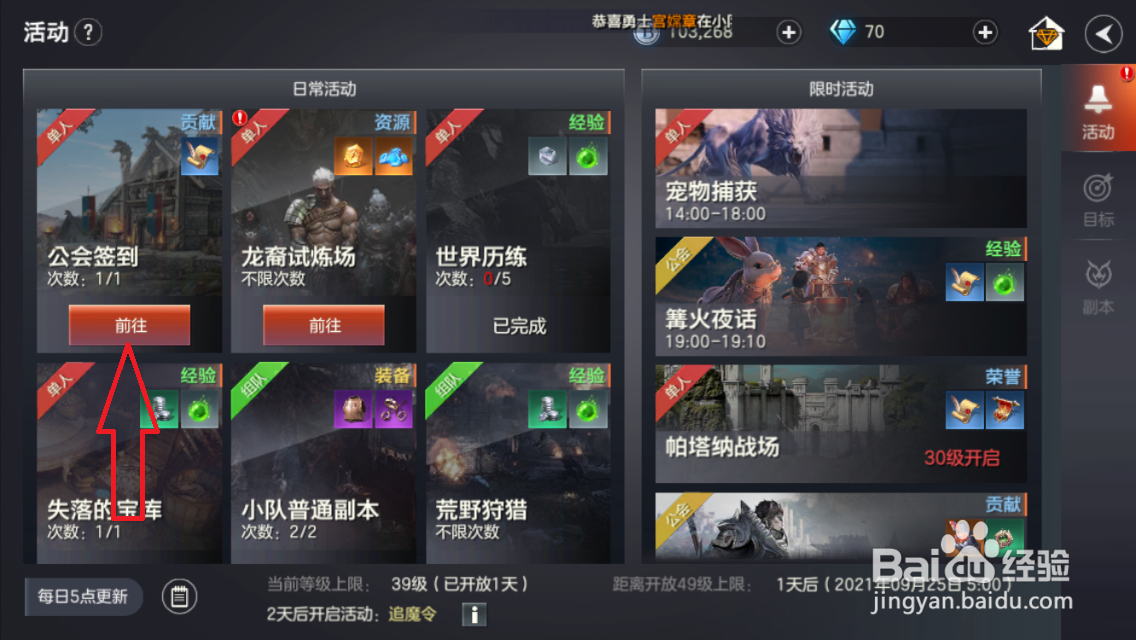Click the 追魔令 link text
Screen dimensions: 1136x640
(412, 614)
